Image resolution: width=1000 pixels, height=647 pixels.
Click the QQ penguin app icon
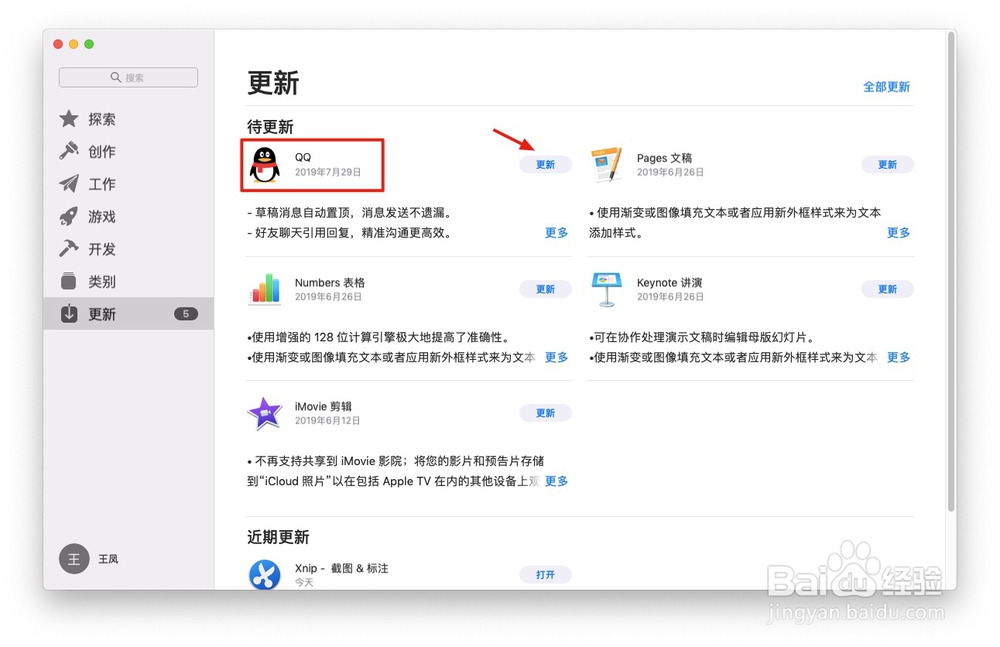tap(264, 165)
